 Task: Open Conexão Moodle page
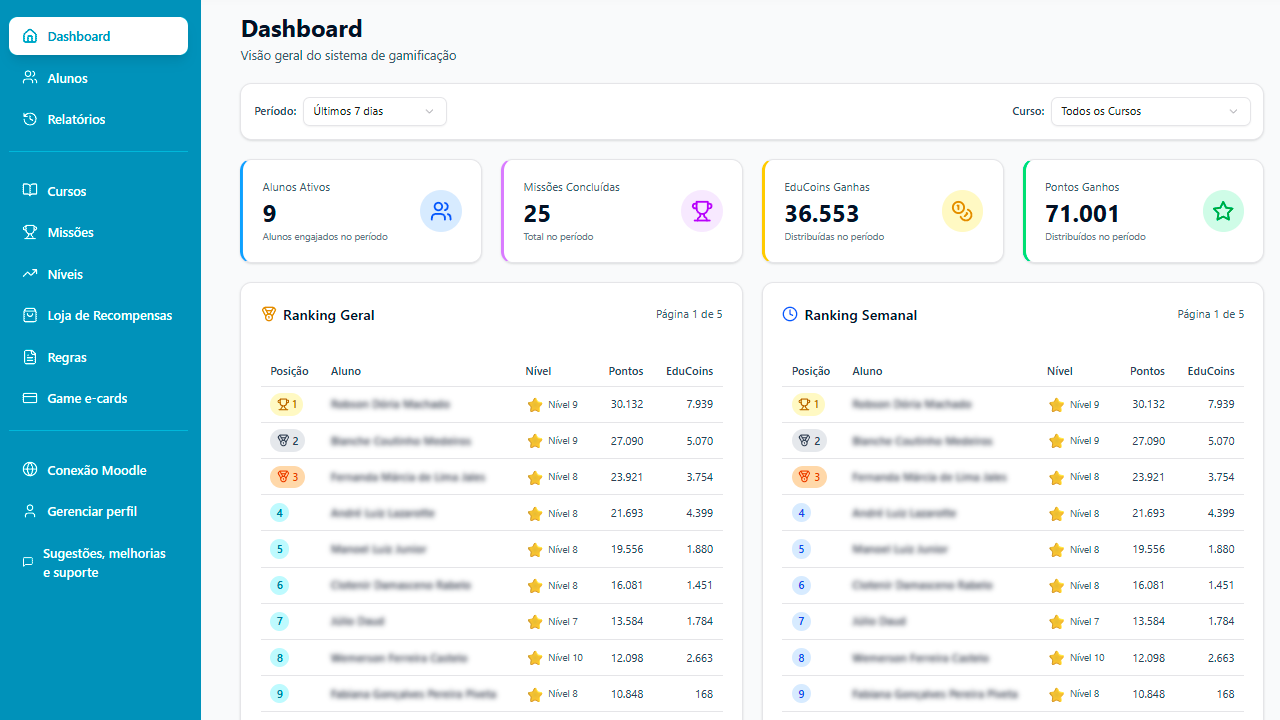(x=96, y=470)
